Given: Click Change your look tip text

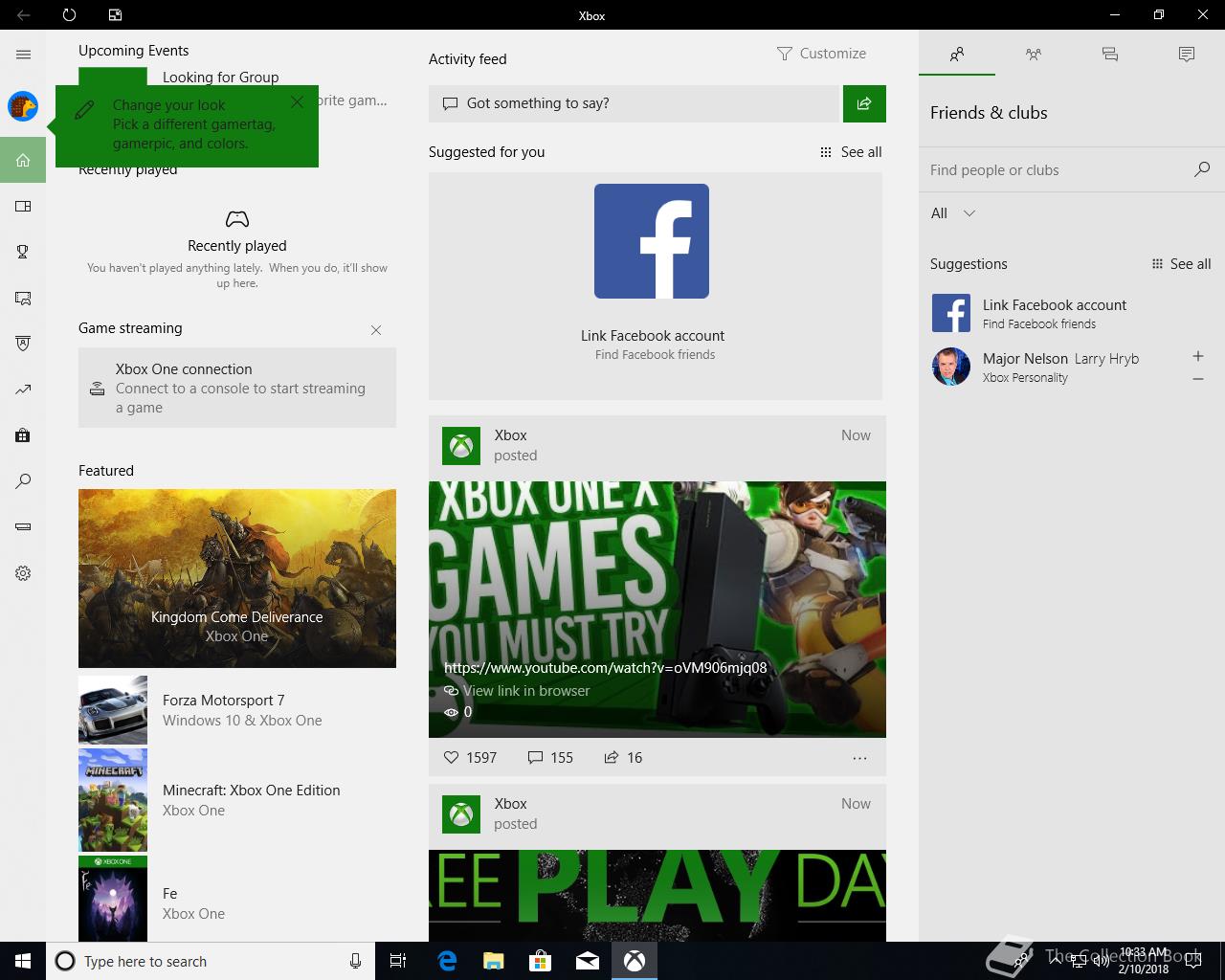Looking at the screenshot, I should 193,124.
